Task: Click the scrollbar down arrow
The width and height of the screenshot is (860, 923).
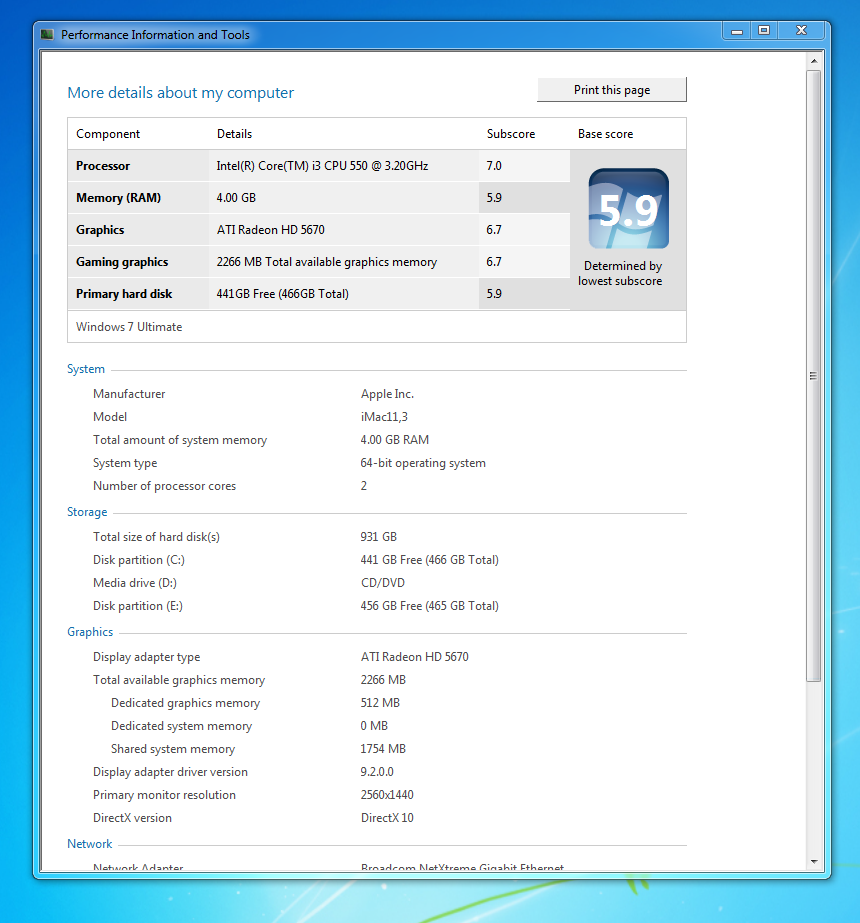Action: click(x=813, y=861)
